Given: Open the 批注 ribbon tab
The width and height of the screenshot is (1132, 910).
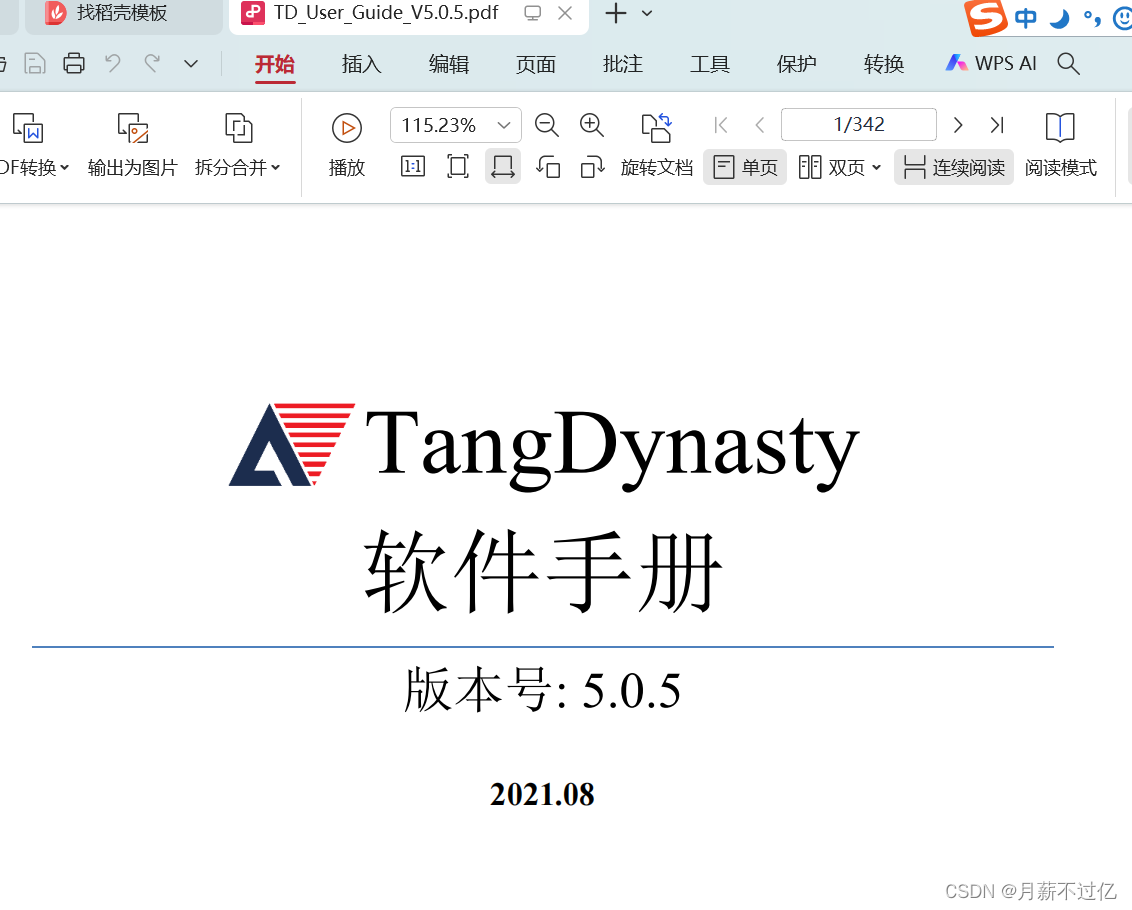Looking at the screenshot, I should [622, 64].
